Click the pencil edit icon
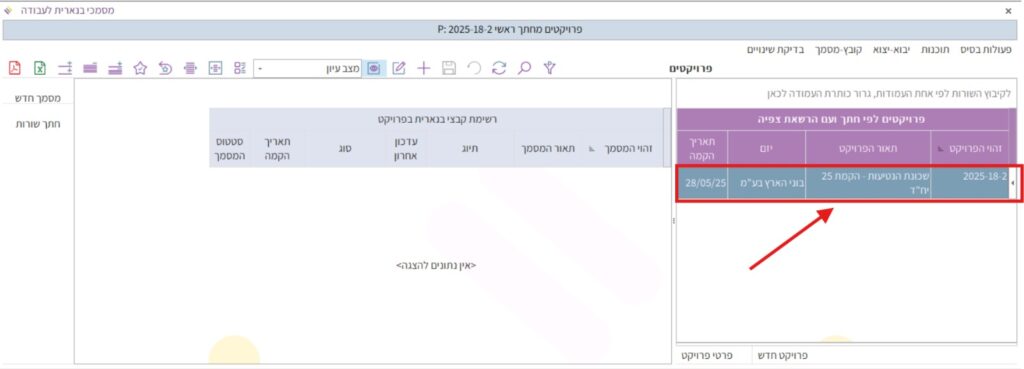This screenshot has width=1024, height=369. click(x=399, y=68)
